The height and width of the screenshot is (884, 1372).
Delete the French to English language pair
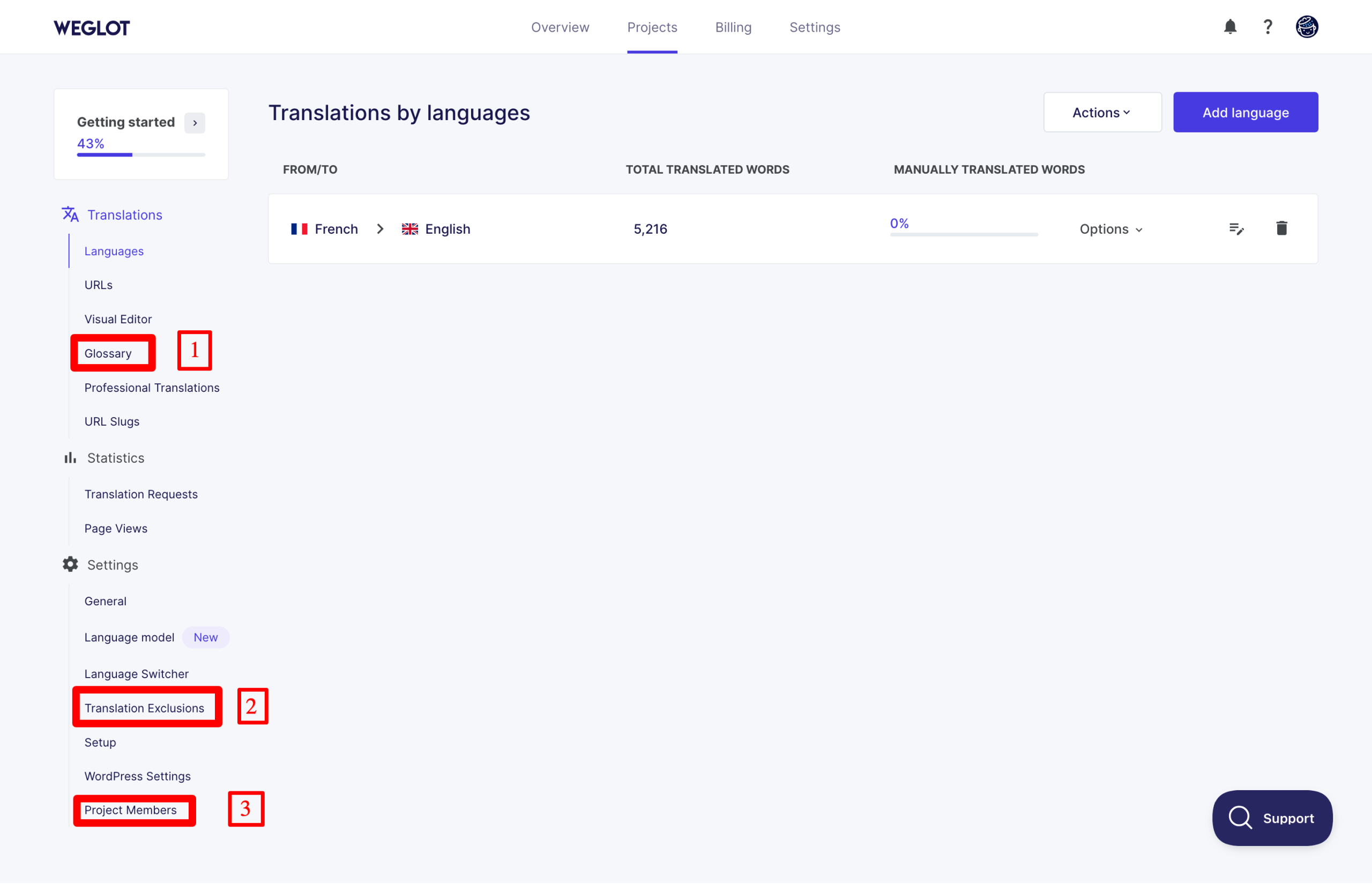pyautogui.click(x=1282, y=228)
